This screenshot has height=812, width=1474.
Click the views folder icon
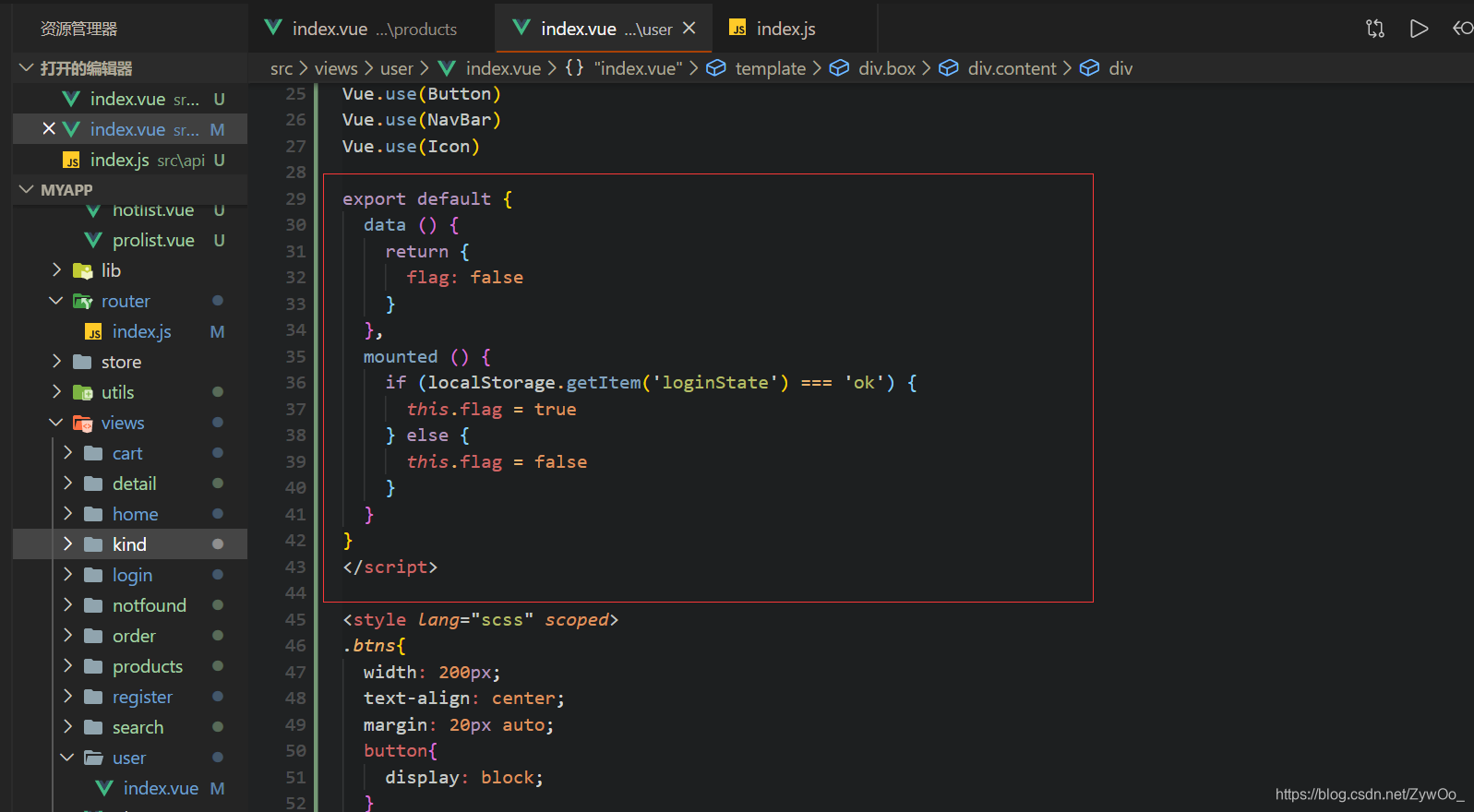pyautogui.click(x=83, y=424)
